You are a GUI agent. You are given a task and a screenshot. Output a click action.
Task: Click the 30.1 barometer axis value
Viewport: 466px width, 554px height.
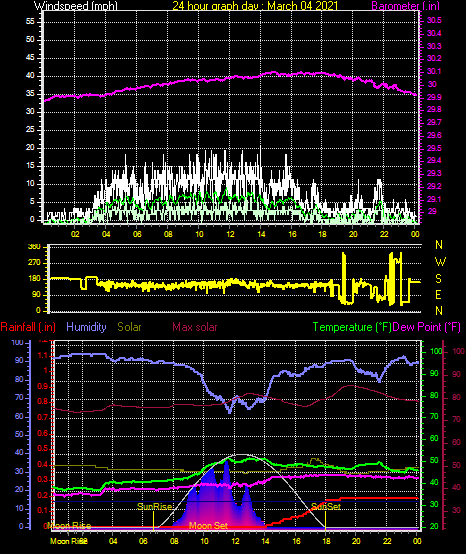(x=434, y=72)
